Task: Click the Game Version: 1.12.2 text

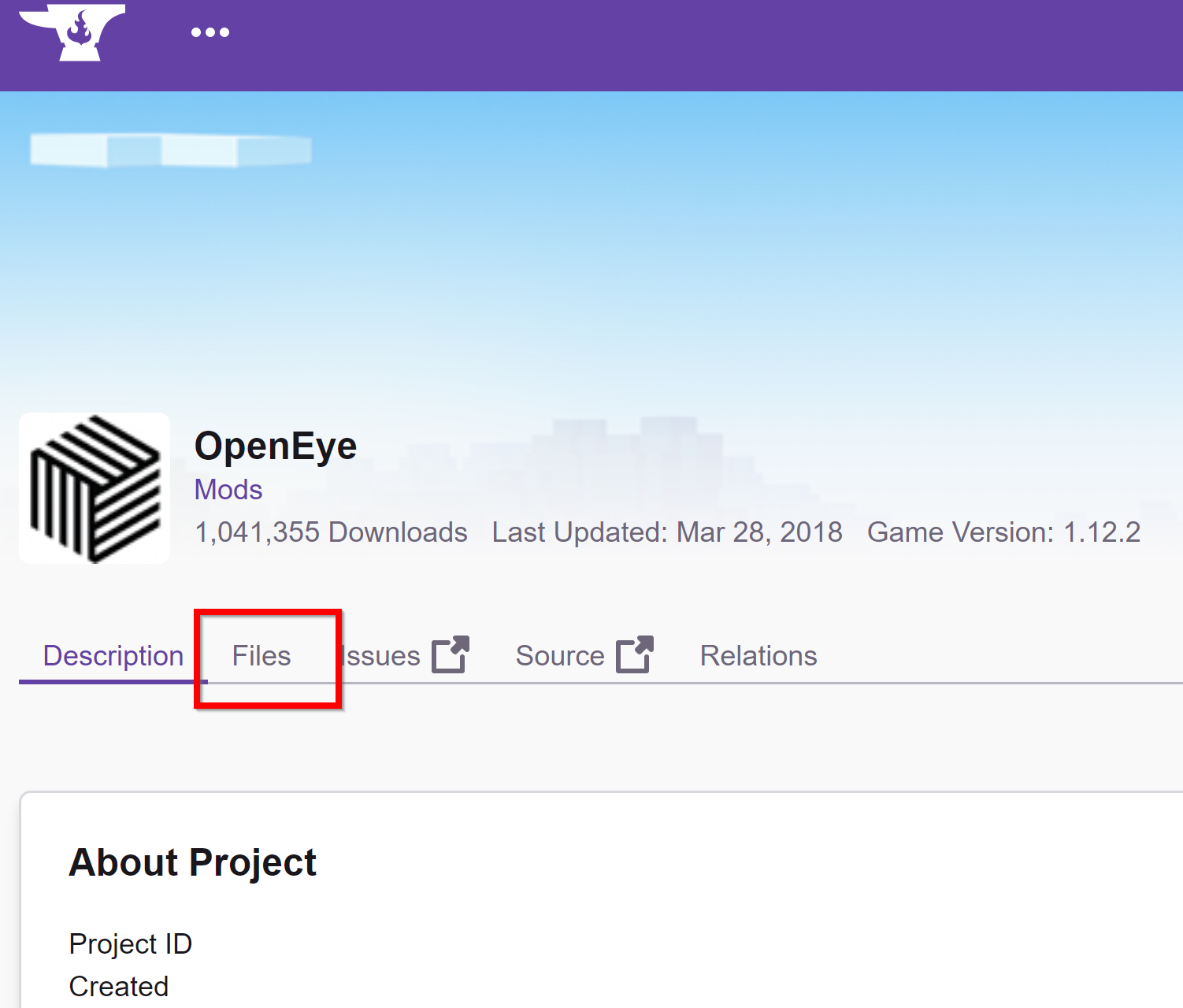Action: [x=1004, y=532]
